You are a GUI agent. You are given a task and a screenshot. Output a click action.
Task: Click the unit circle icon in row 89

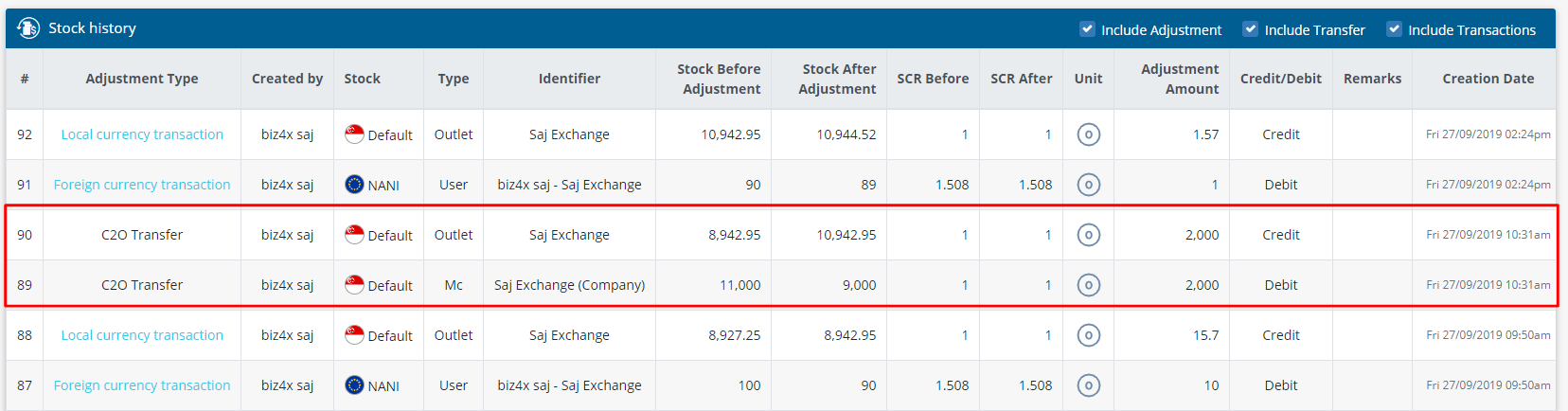tap(1089, 285)
